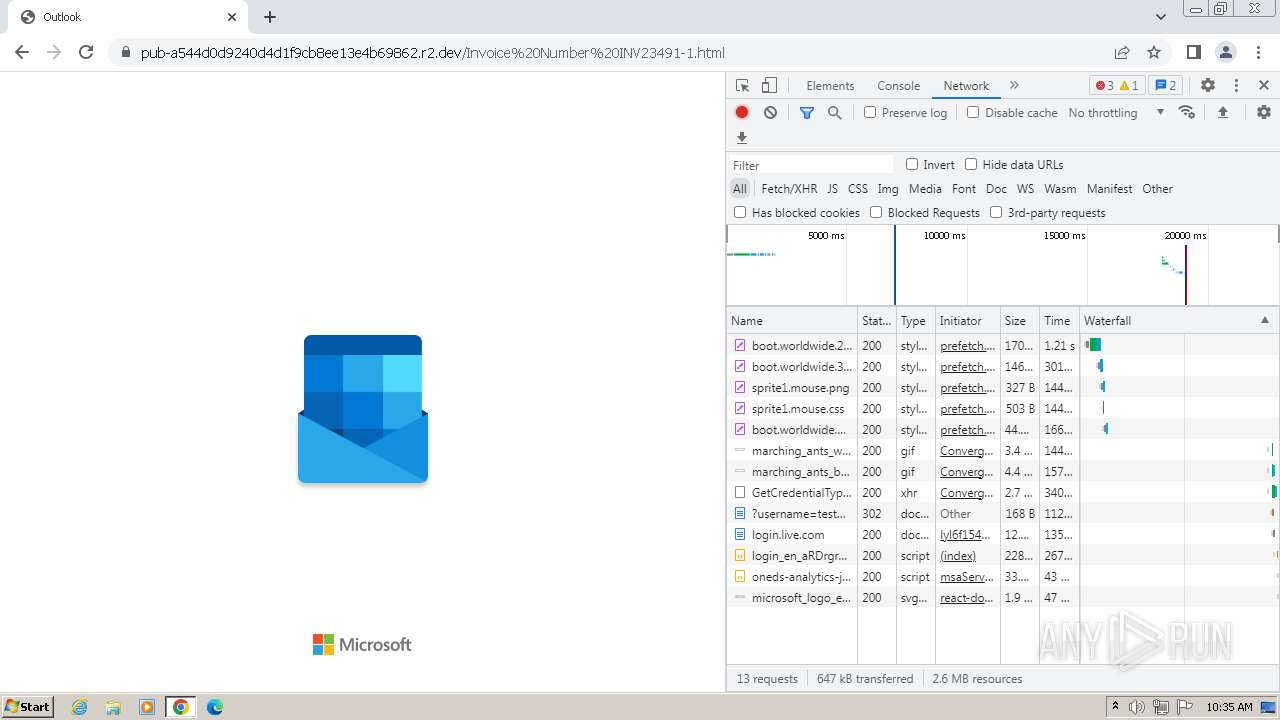Import HAR file with upload arrow
Screen dimensions: 1280x720
coord(1222,113)
